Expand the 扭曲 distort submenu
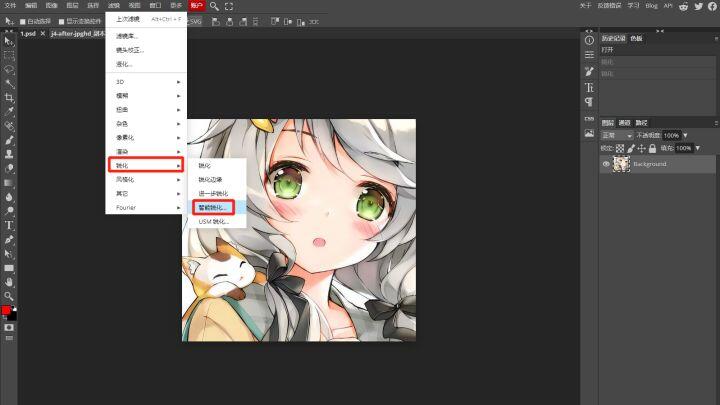Screen dimensions: 720x405 coord(146,110)
